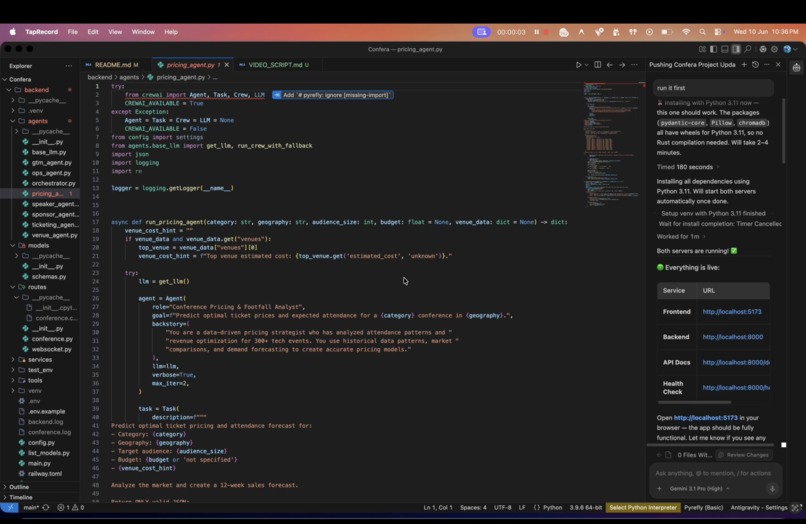Open the Gemini 3.1 Pro (High) model selector

699,489
